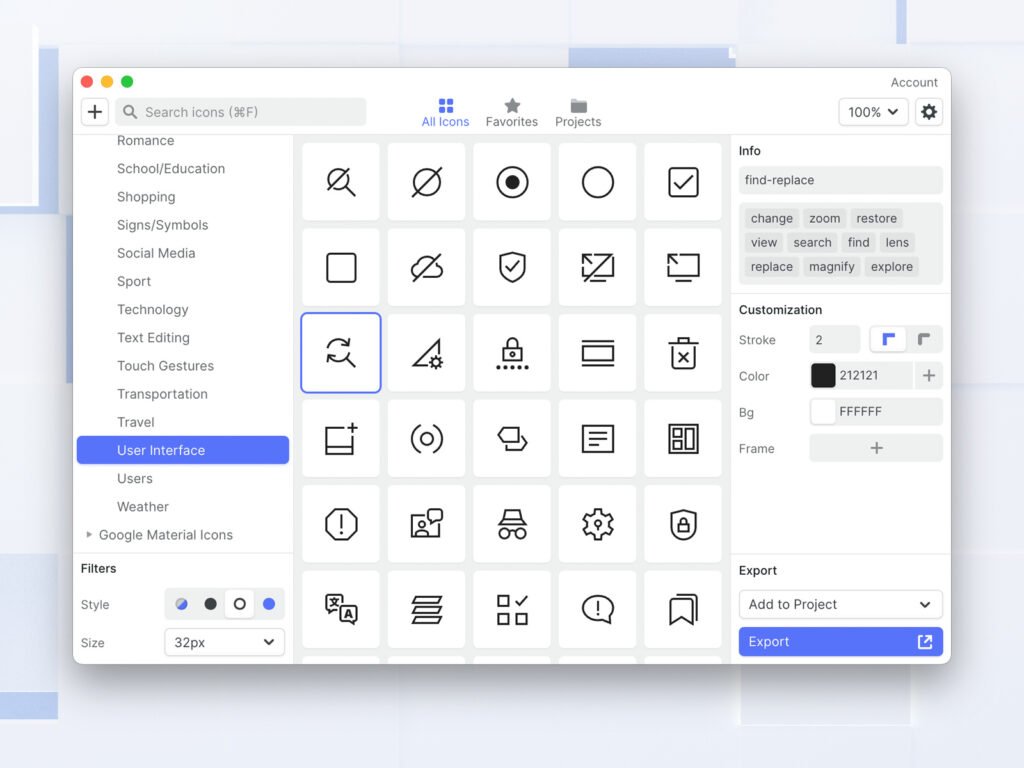
Task: Select the Technology category
Action: [x=153, y=310]
